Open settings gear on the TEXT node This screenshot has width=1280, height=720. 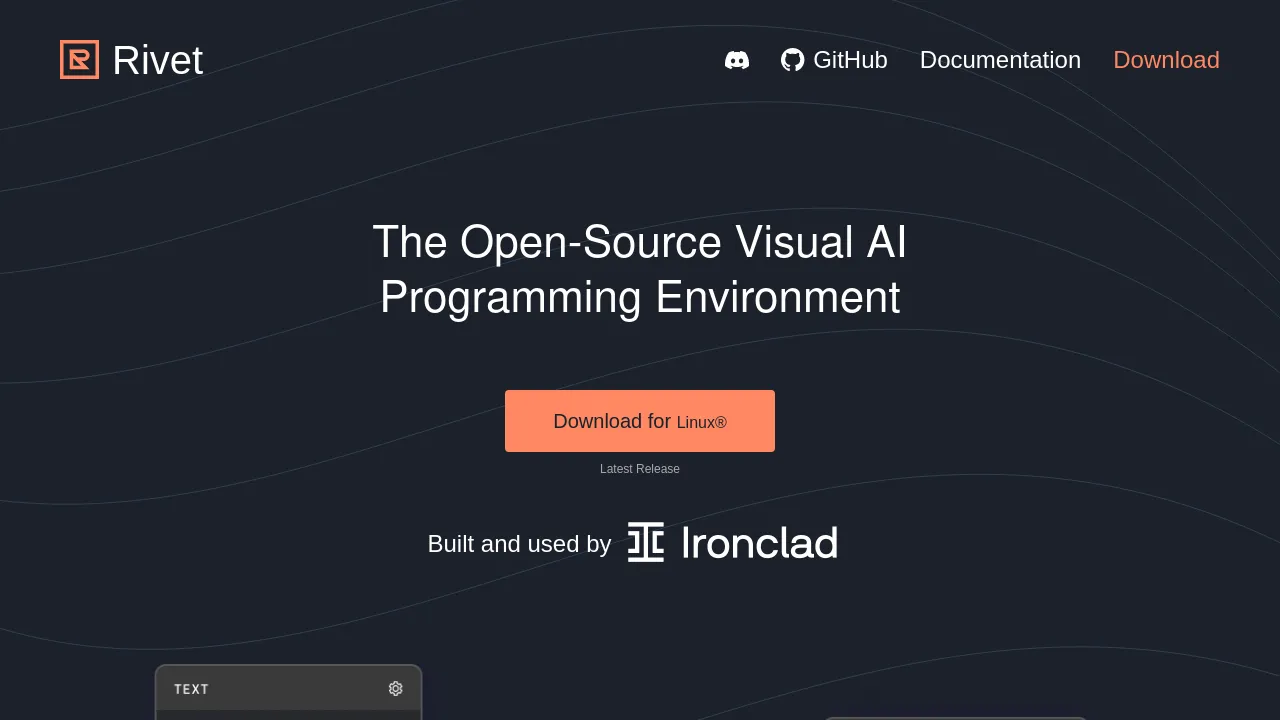[396, 688]
